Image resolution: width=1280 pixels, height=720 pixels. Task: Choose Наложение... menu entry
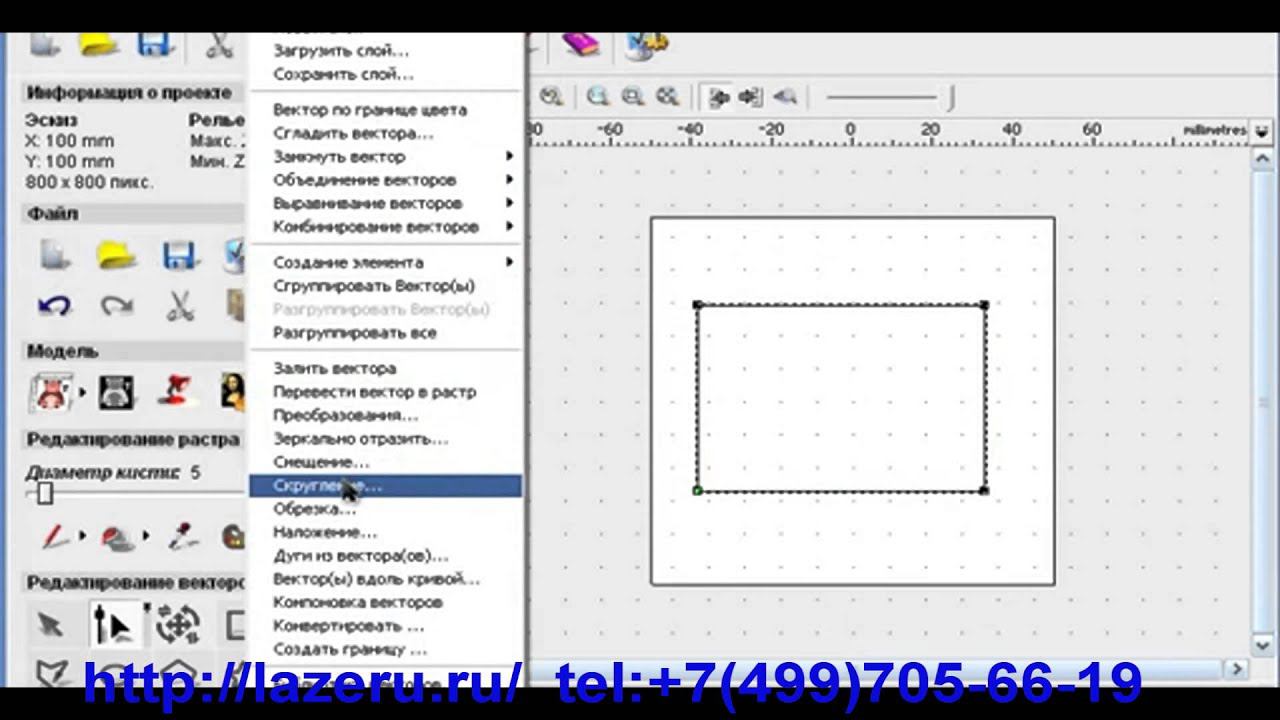[385, 532]
